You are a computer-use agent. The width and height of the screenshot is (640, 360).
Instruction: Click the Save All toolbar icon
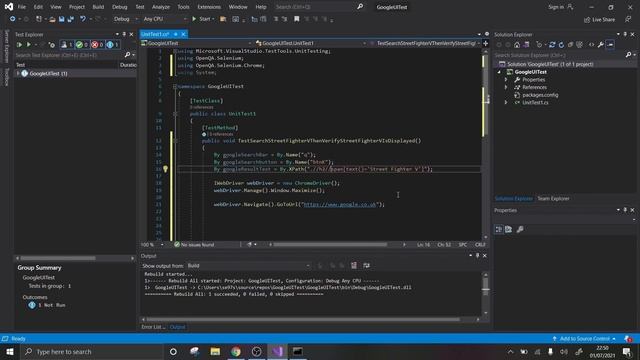tap(70, 19)
